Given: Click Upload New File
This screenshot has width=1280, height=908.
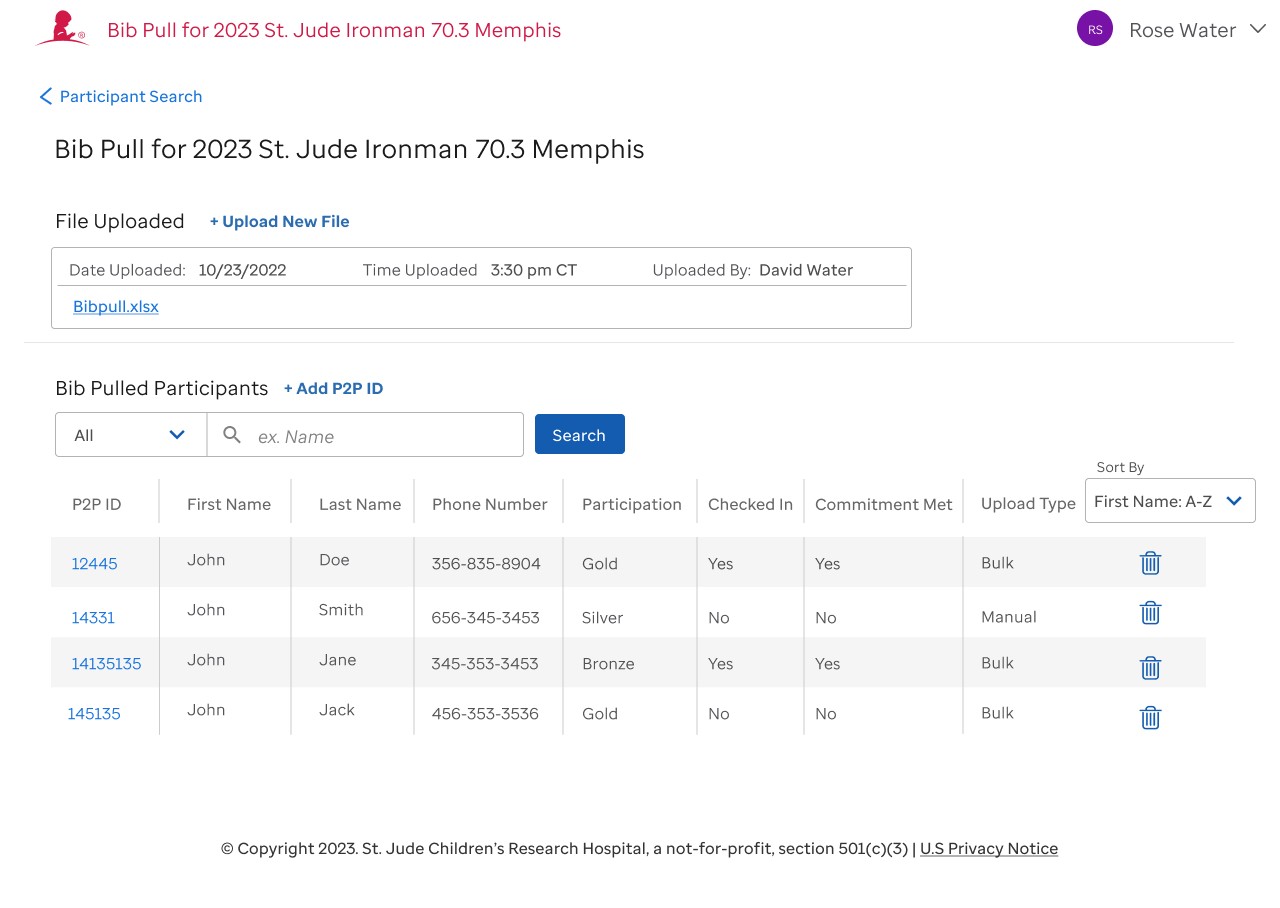Looking at the screenshot, I should point(279,221).
